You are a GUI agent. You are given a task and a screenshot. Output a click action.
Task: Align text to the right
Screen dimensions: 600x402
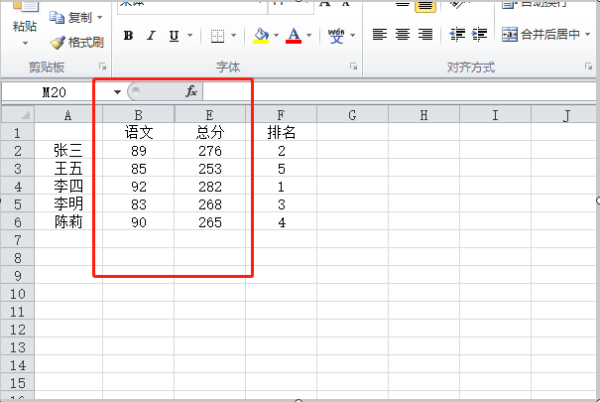[x=425, y=35]
